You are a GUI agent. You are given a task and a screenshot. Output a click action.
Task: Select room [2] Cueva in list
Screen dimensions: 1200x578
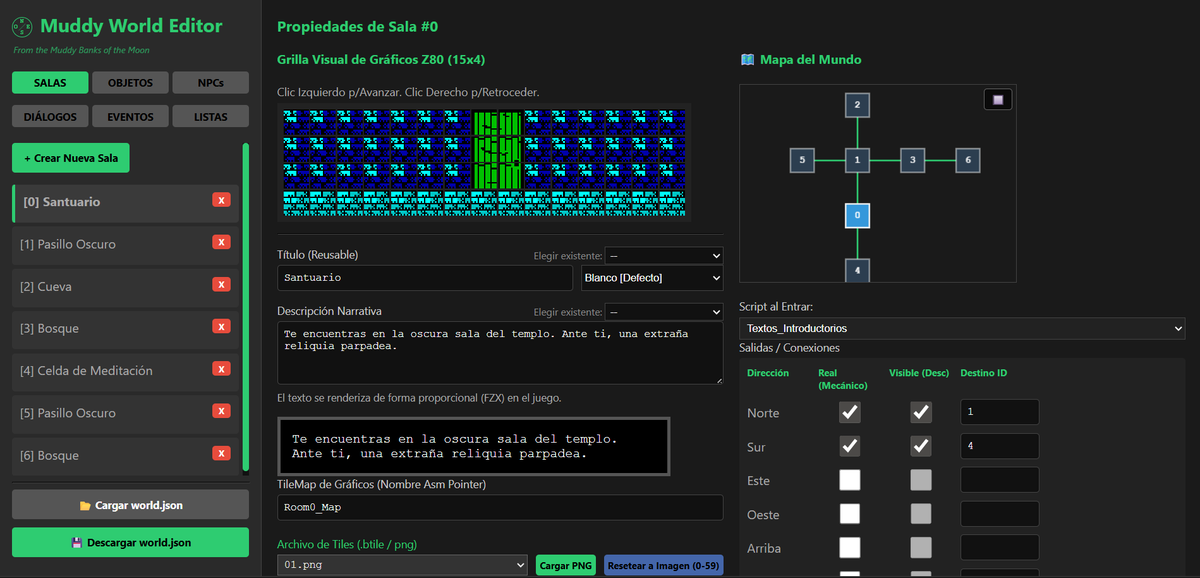125,286
